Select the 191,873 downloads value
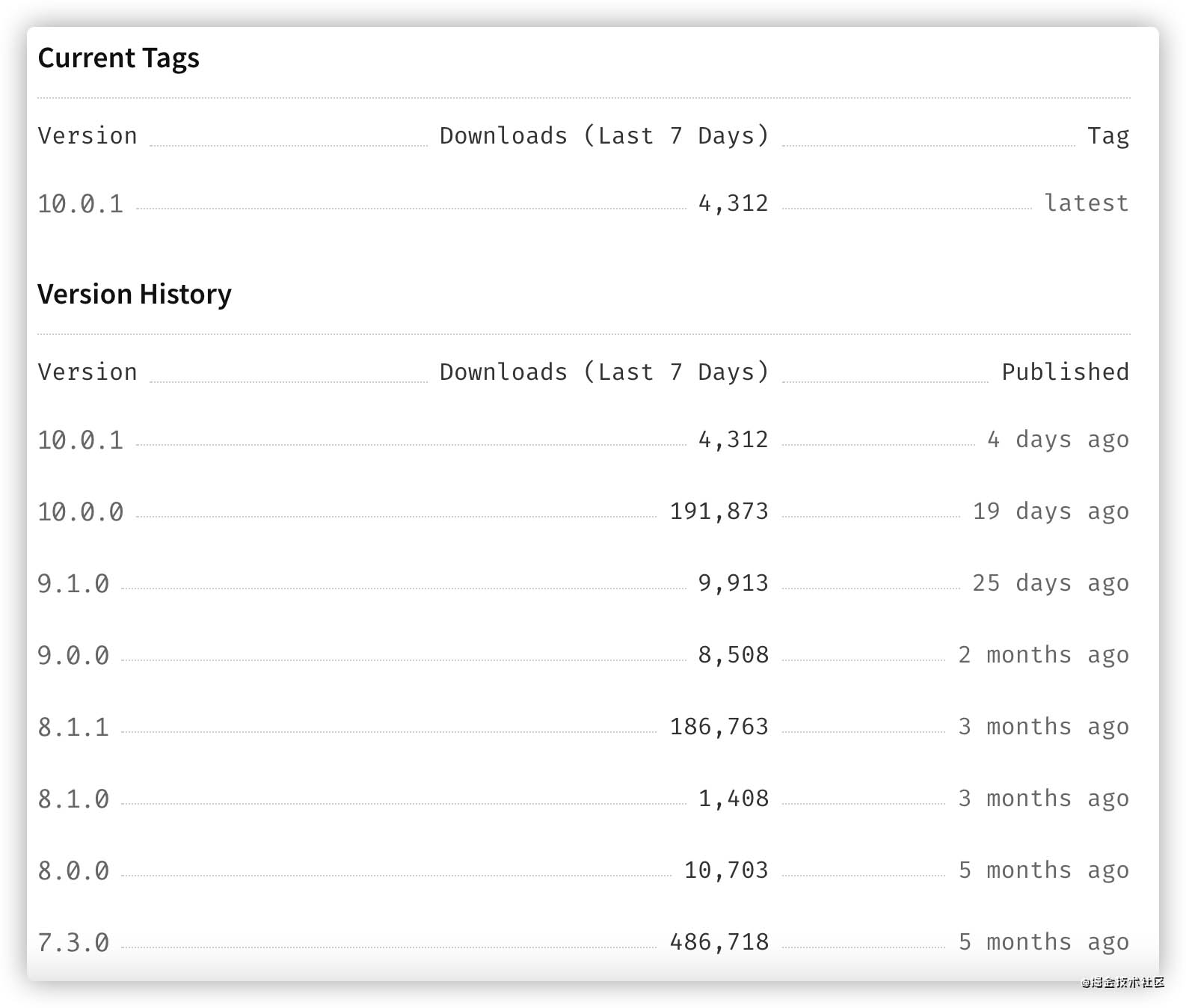The image size is (1186, 1008). click(x=719, y=511)
